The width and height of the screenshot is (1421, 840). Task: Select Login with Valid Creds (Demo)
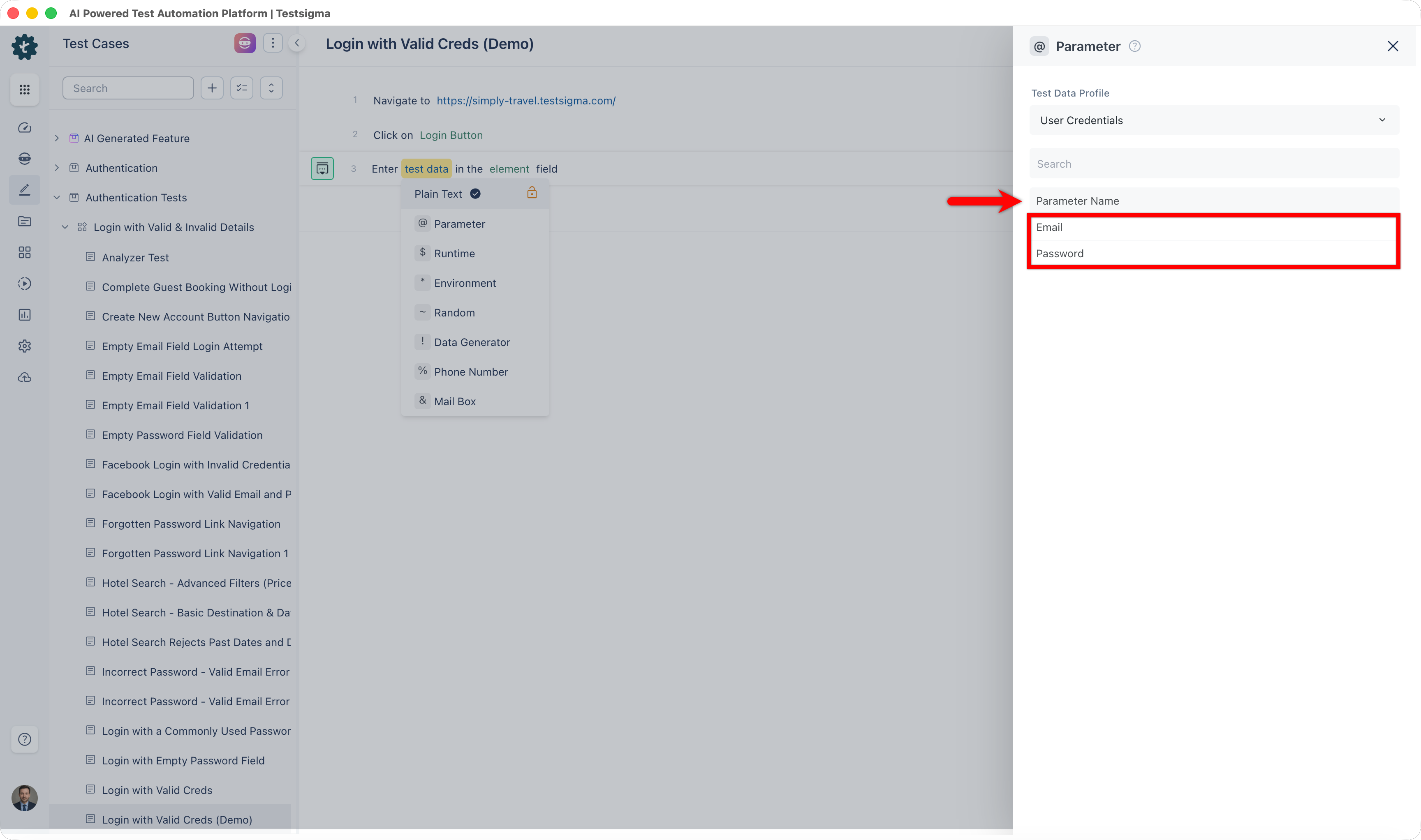tap(177, 819)
